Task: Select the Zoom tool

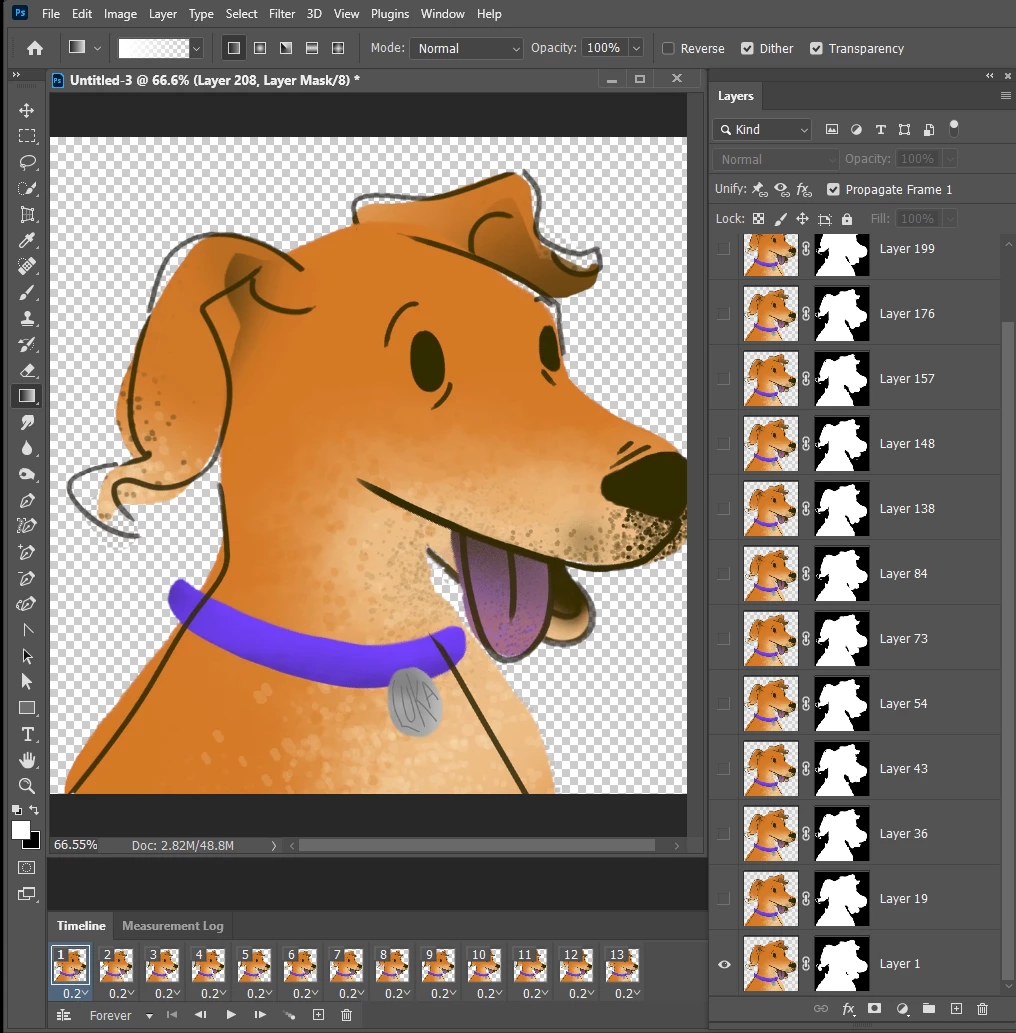Action: [x=27, y=785]
